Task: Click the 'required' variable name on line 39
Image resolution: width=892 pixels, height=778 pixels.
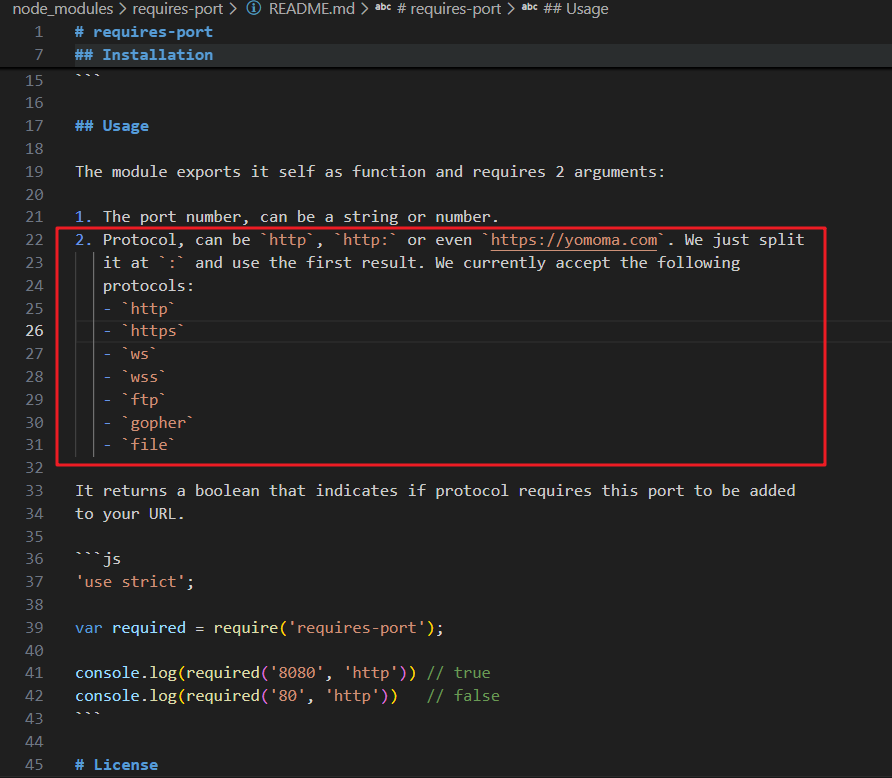Action: (148, 628)
